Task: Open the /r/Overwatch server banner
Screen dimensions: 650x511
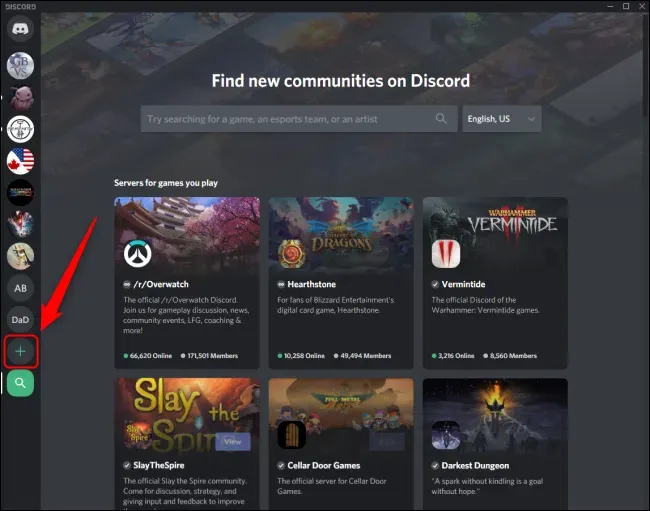Action: [187, 235]
